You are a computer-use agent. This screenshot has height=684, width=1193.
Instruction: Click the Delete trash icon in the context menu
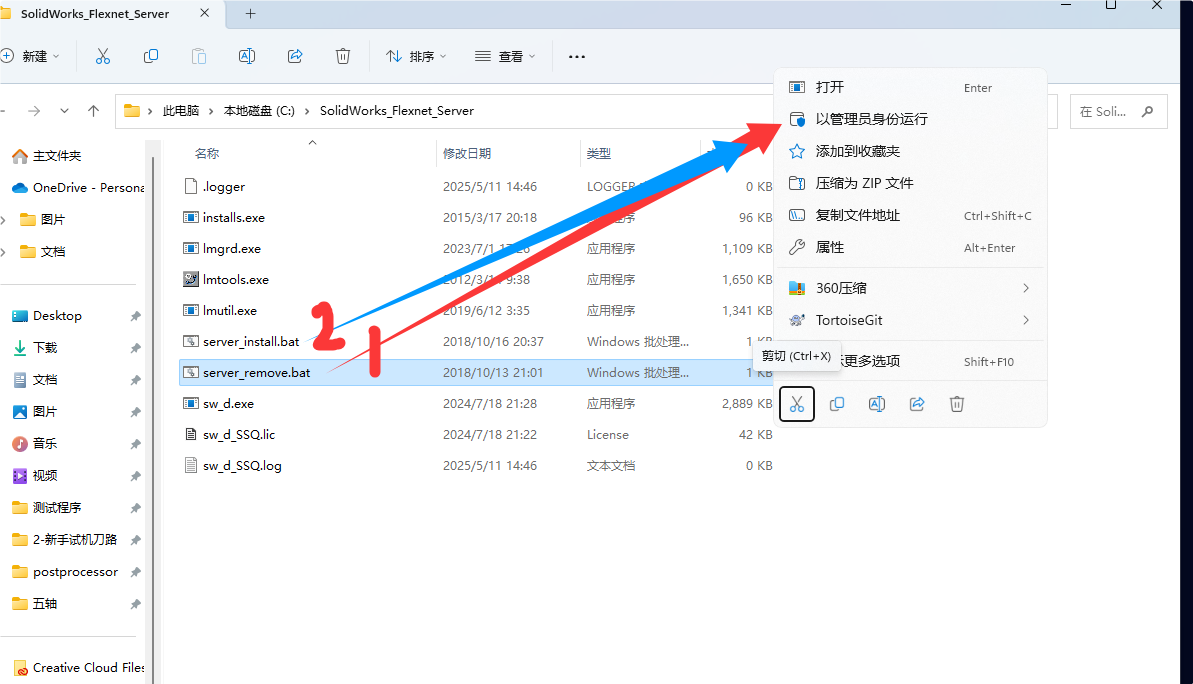(956, 404)
